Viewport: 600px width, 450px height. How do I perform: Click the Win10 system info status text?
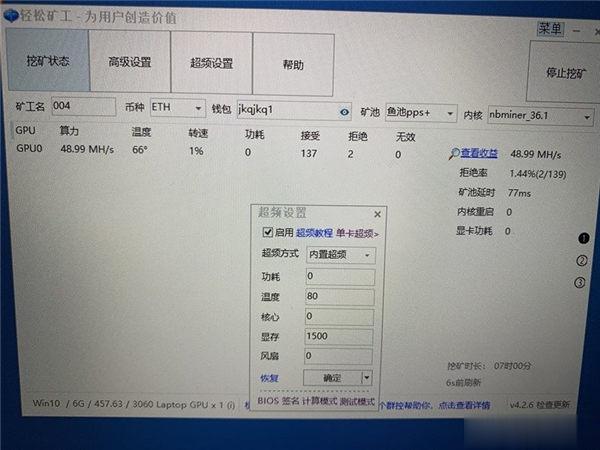coord(134,404)
